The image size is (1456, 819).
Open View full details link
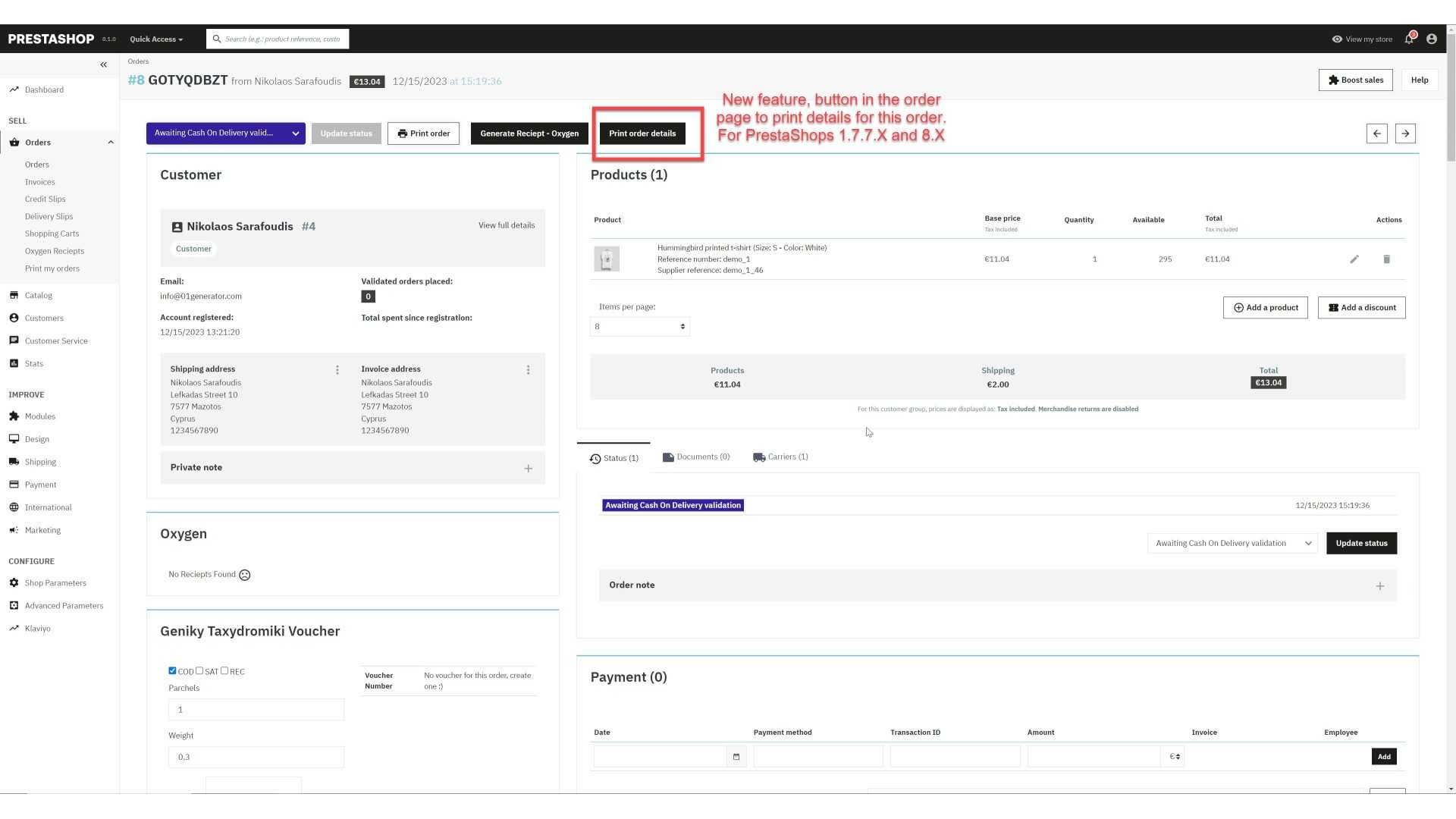coord(506,225)
